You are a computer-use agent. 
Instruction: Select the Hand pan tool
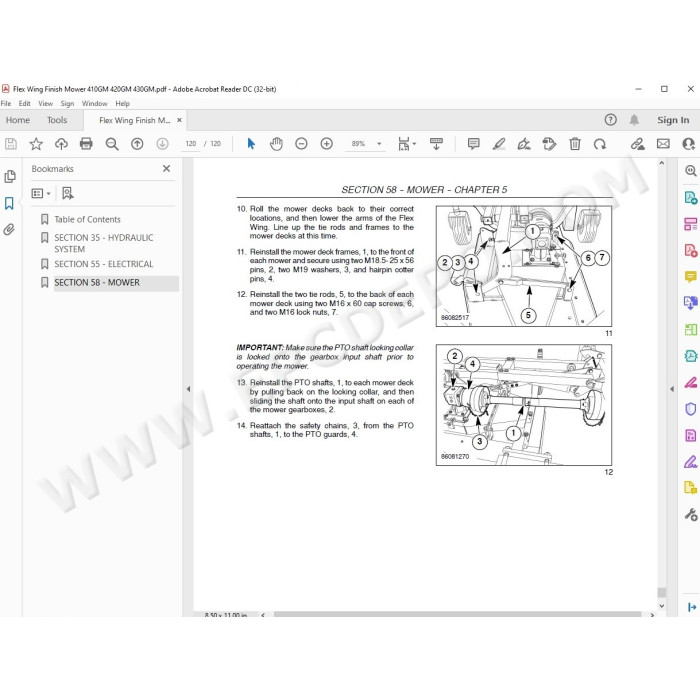click(x=276, y=144)
